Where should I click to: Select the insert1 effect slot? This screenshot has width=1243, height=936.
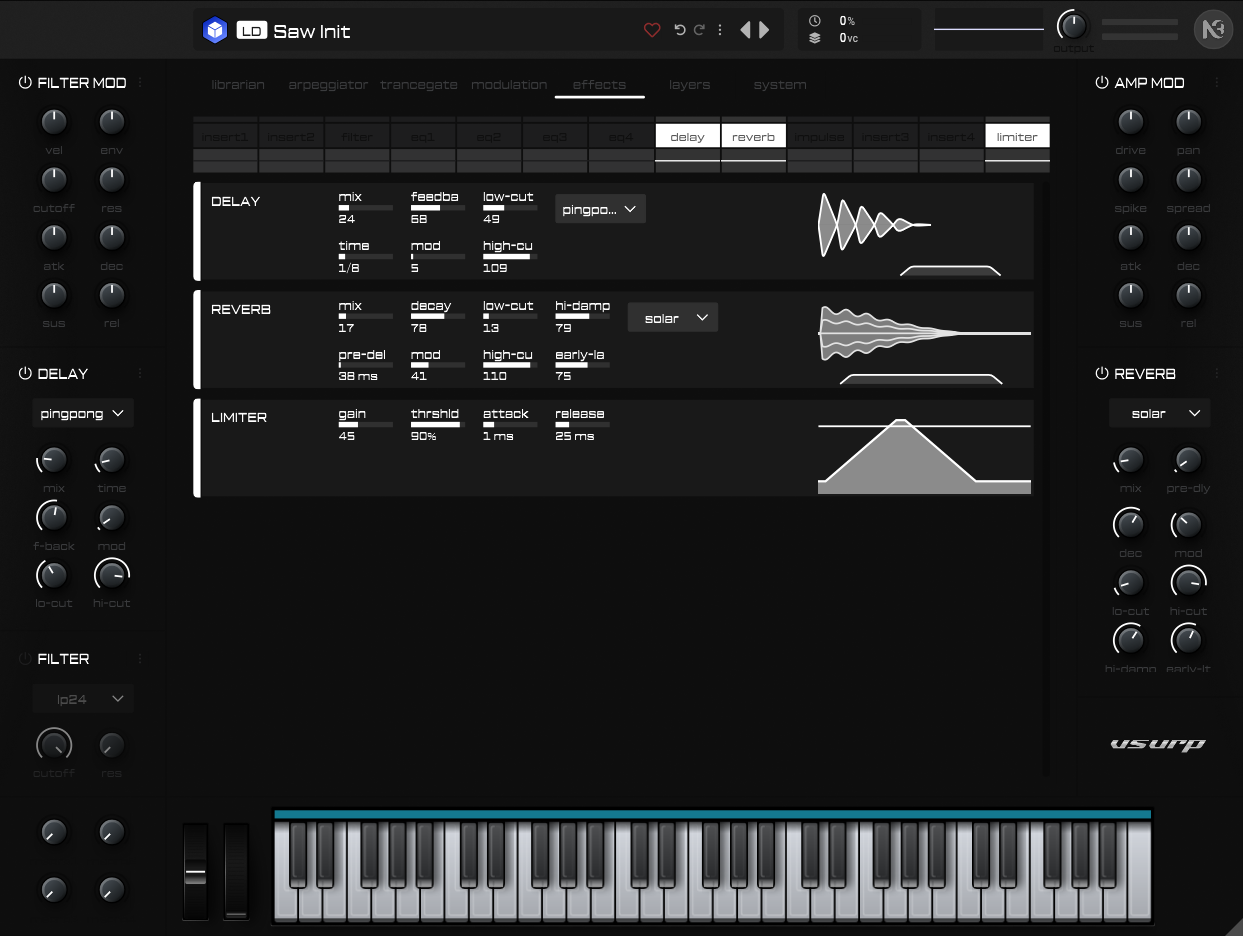point(225,137)
